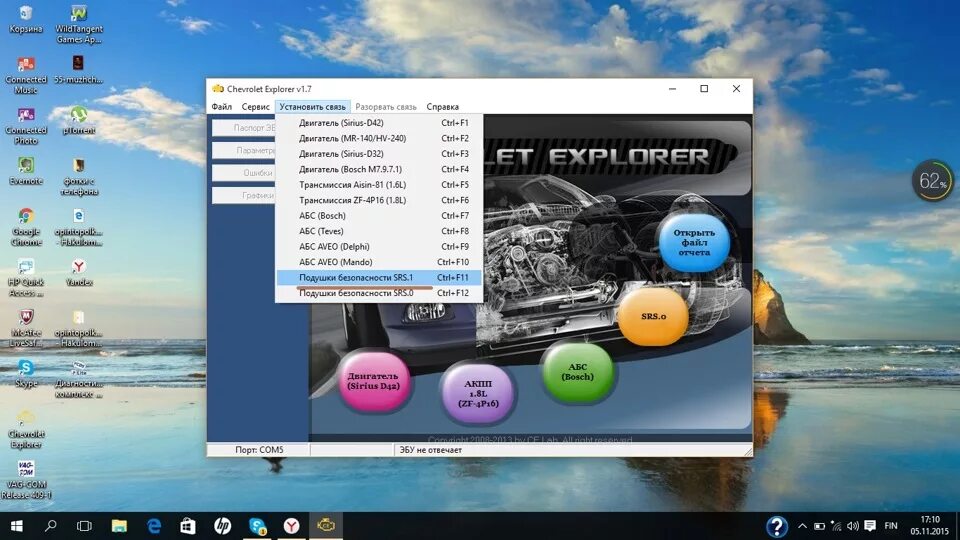
Task: Open the Skype desktop icon
Action: click(x=26, y=374)
